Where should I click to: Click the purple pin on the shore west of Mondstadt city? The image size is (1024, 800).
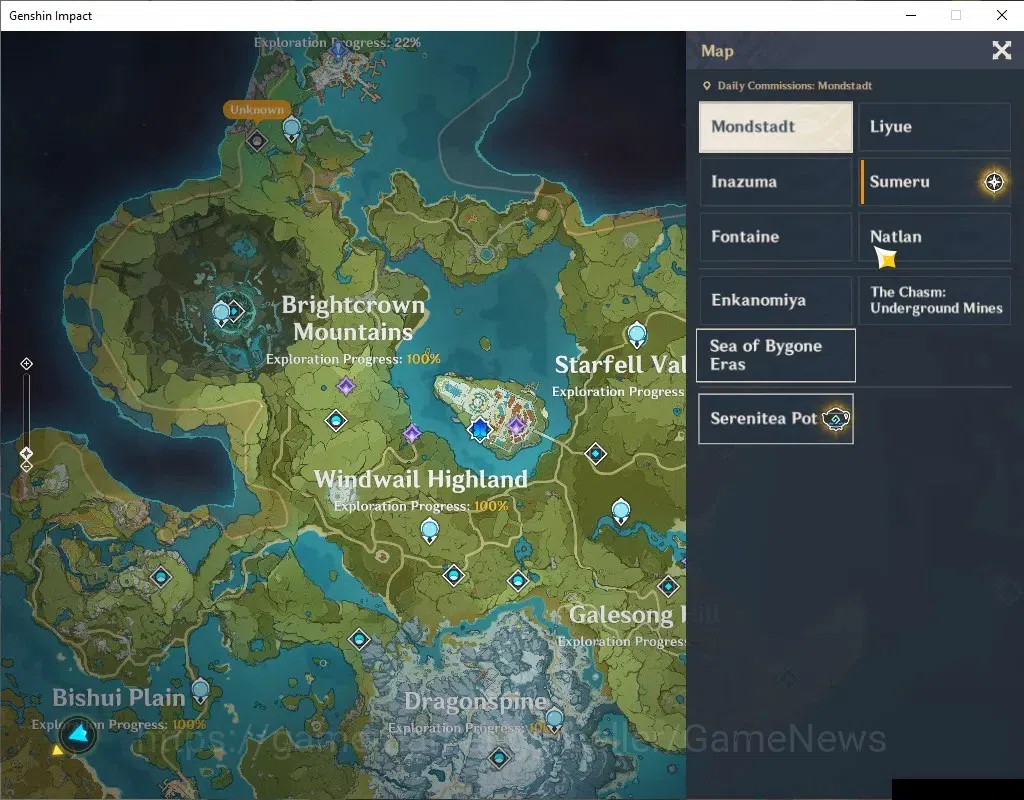(412, 433)
